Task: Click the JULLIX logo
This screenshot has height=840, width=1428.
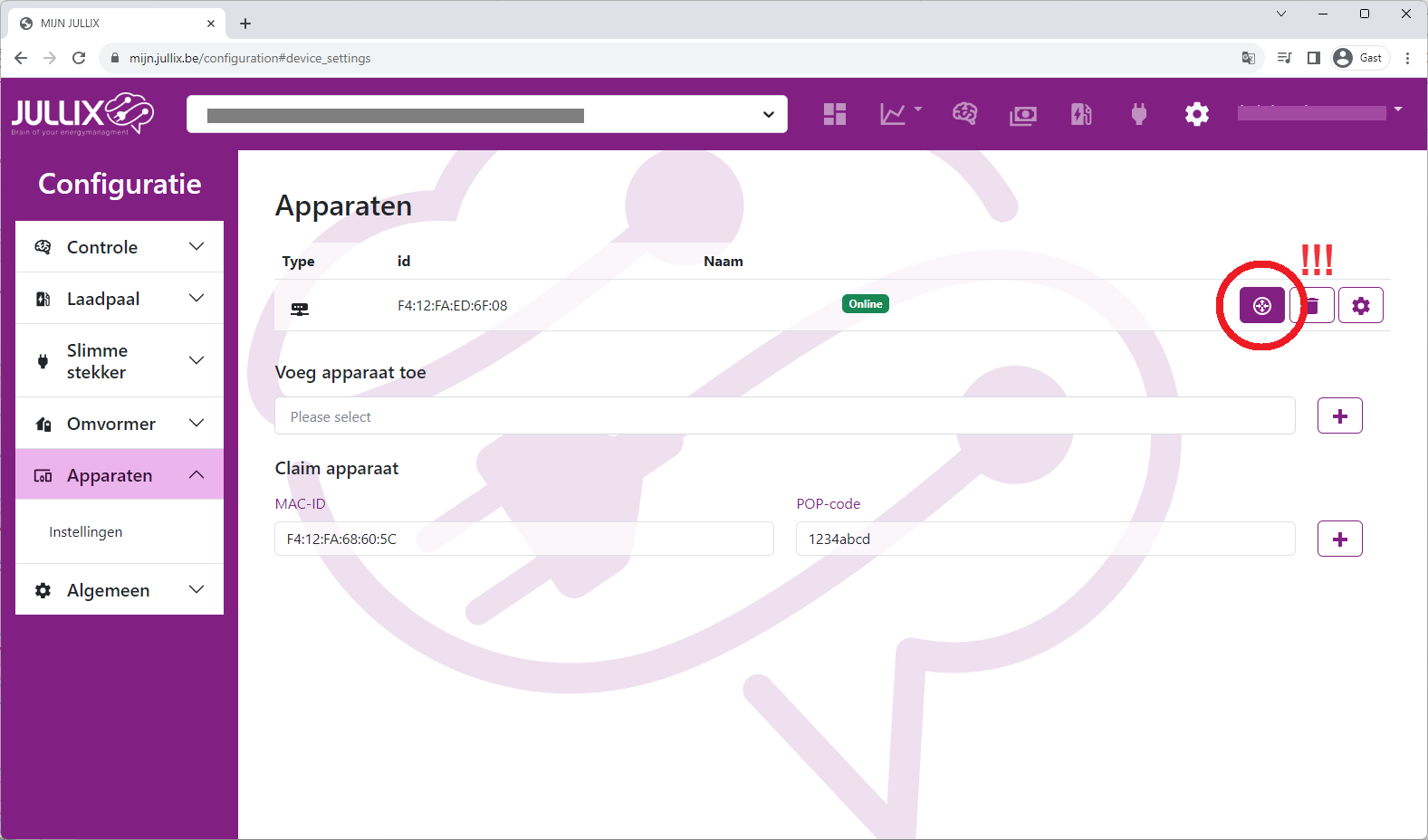Action: coord(82,114)
